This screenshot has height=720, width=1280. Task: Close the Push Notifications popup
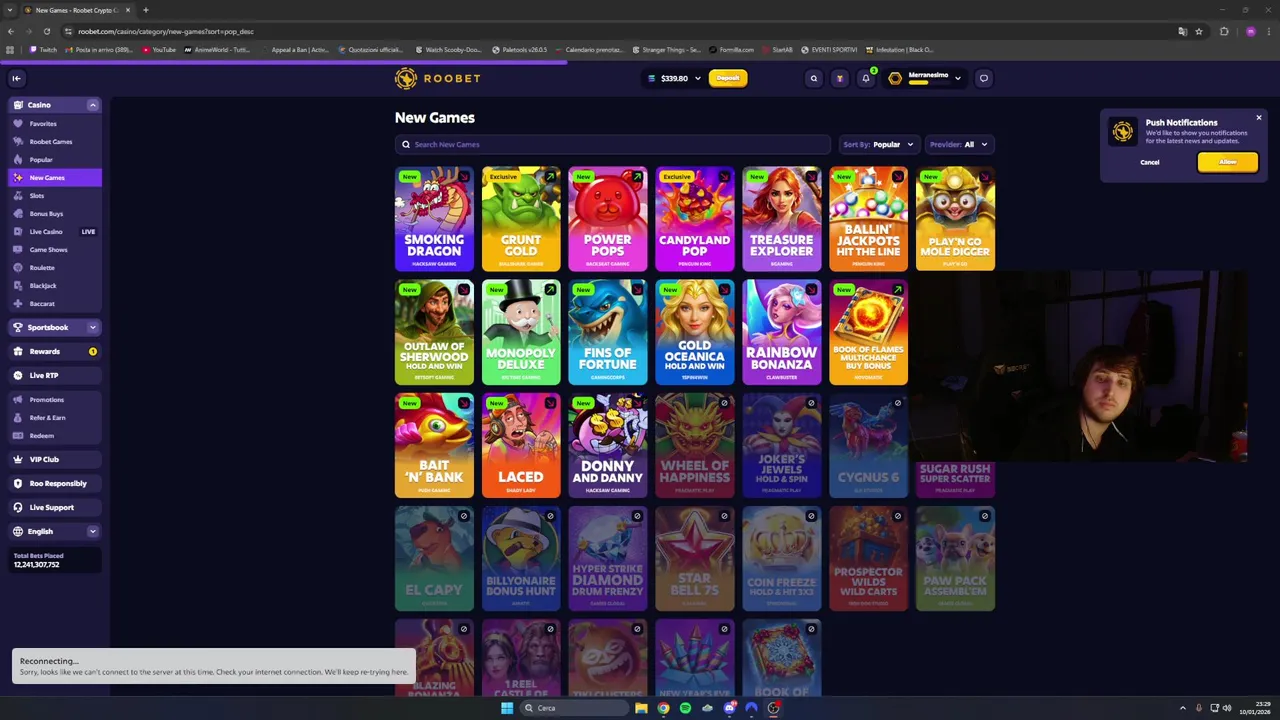[x=1259, y=118]
